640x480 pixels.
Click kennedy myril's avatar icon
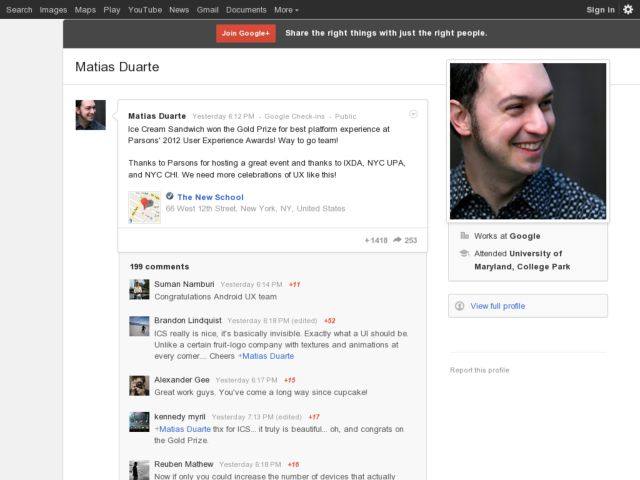pyautogui.click(x=139, y=421)
